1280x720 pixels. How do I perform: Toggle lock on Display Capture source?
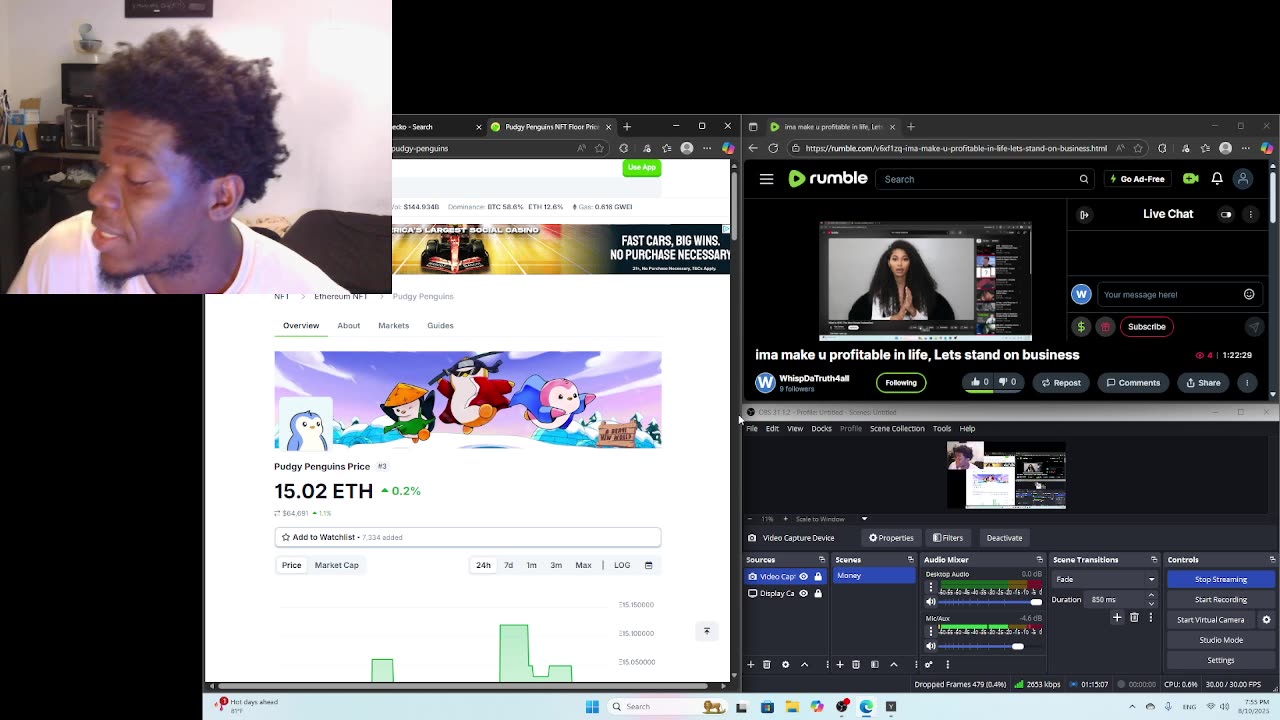(x=818, y=593)
